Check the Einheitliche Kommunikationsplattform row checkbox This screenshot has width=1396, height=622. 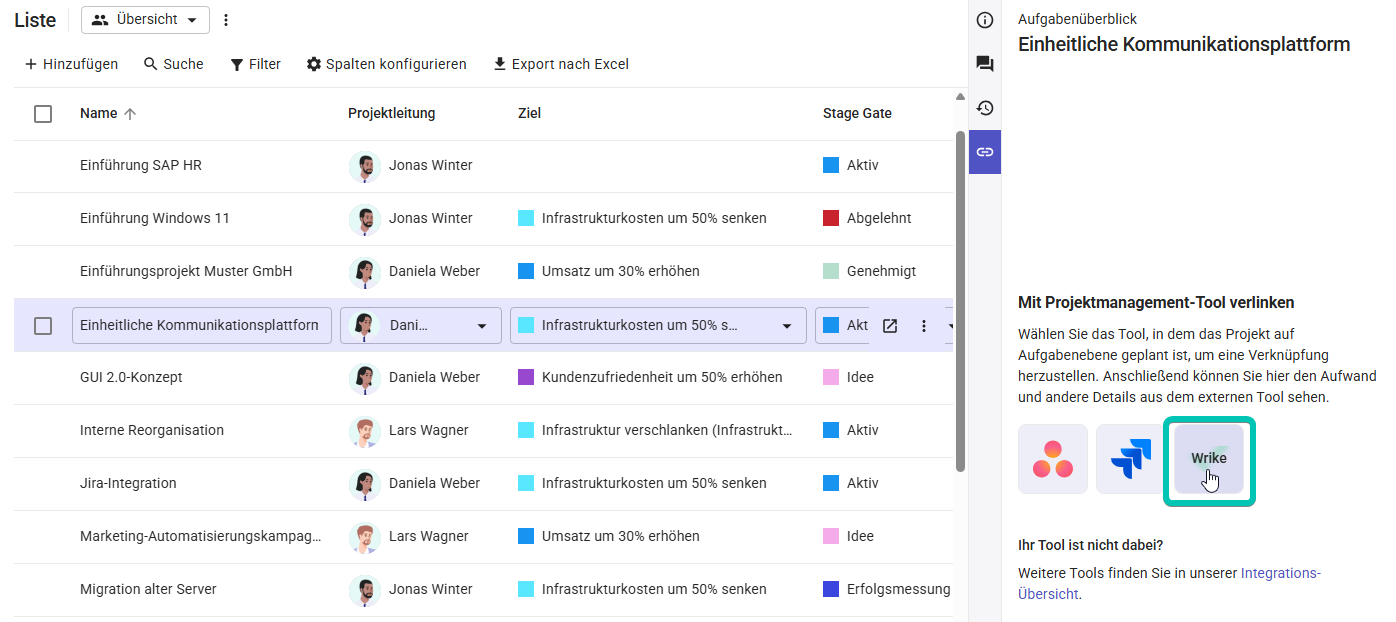pyautogui.click(x=43, y=326)
